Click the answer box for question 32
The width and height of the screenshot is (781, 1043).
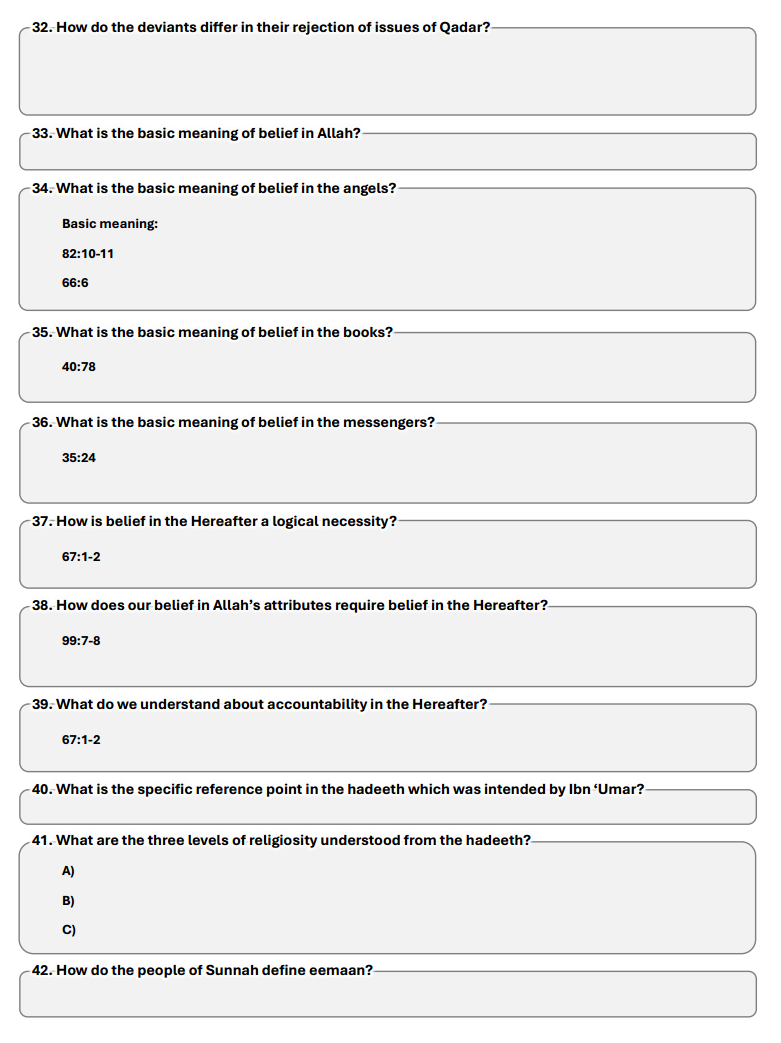(x=387, y=72)
